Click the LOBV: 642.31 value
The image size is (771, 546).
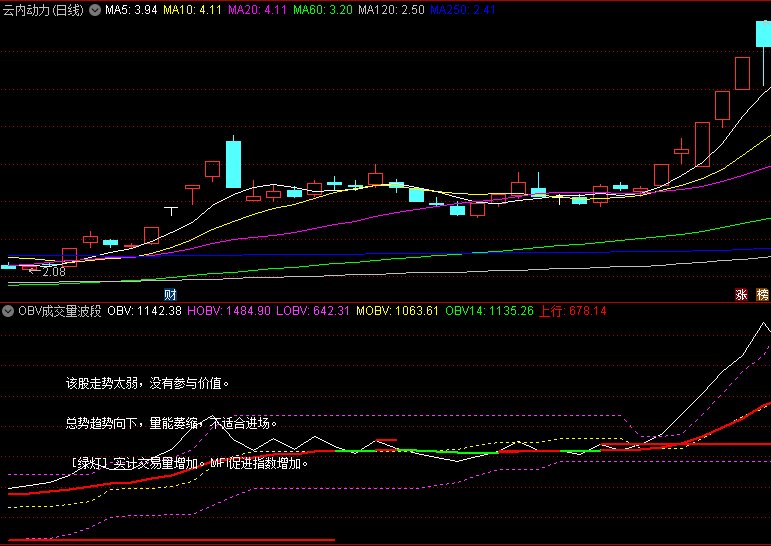click(313, 311)
